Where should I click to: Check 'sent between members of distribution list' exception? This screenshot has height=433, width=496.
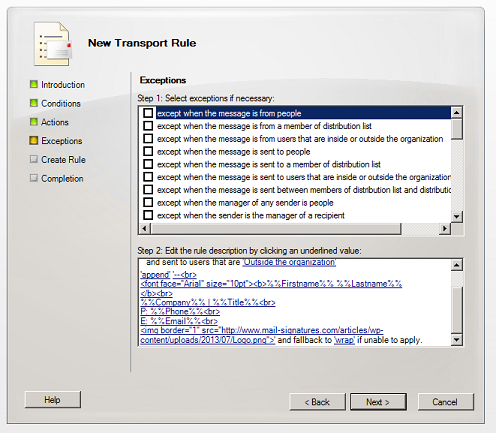148,190
